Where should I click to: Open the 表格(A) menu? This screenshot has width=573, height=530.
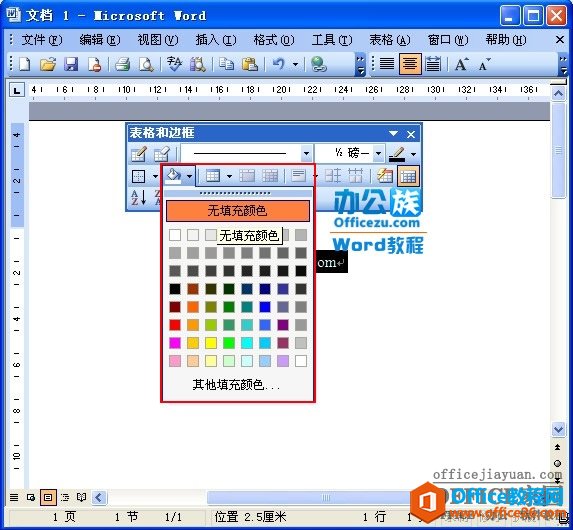(390, 39)
